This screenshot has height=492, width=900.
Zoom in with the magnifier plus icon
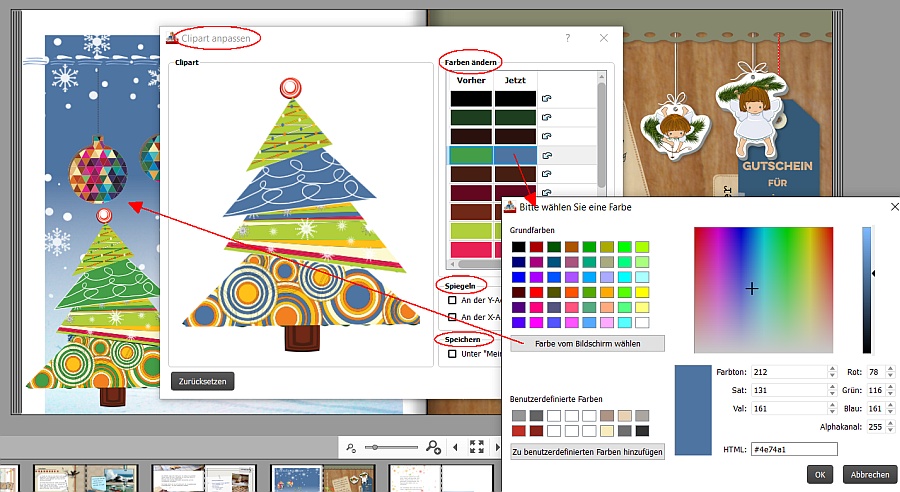pyautogui.click(x=433, y=447)
